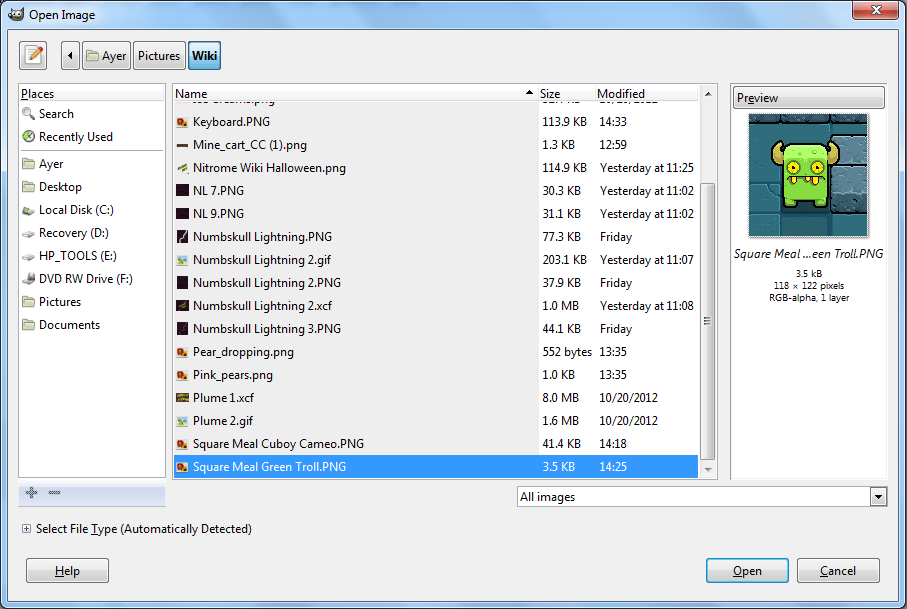The height and width of the screenshot is (609, 907).
Task: Select the Pink_pears.png file name
Action: point(233,375)
